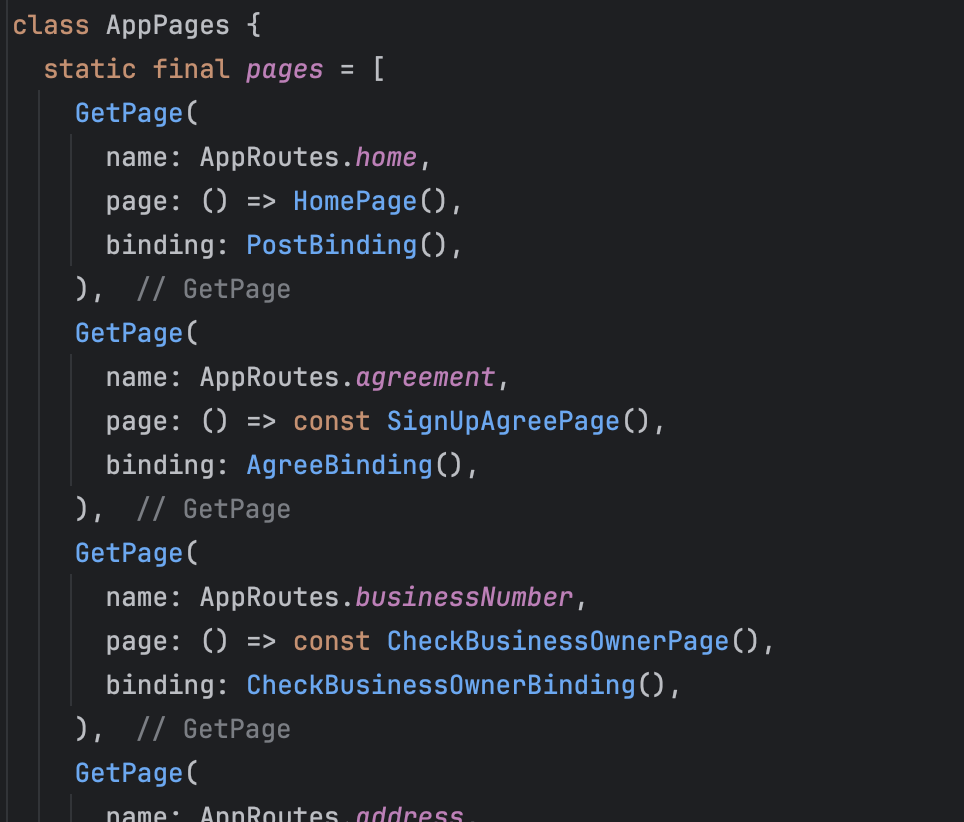Click GetPage call above AppRoutes.businessNumber line
964x822 pixels.
129,554
